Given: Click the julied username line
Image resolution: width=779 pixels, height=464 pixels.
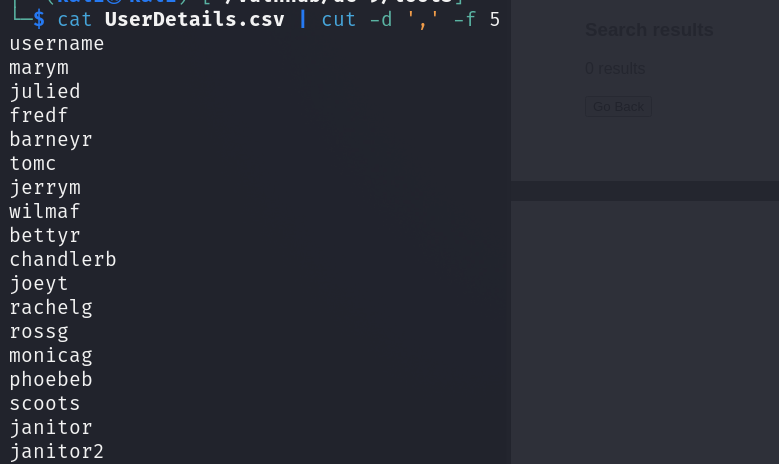Looking at the screenshot, I should pos(45,92).
